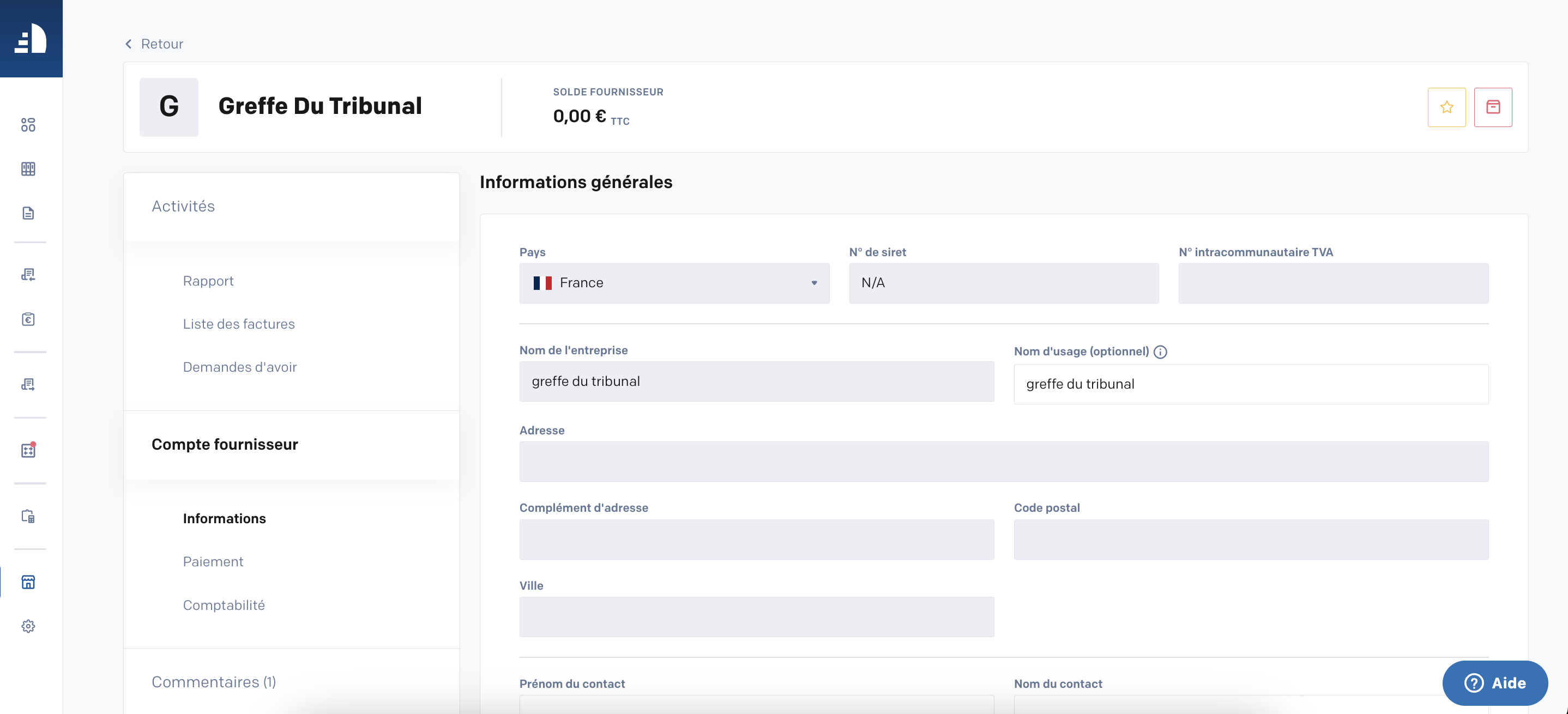Viewport: 1568px width, 714px height.
Task: Click the Ville input field
Action: point(757,616)
